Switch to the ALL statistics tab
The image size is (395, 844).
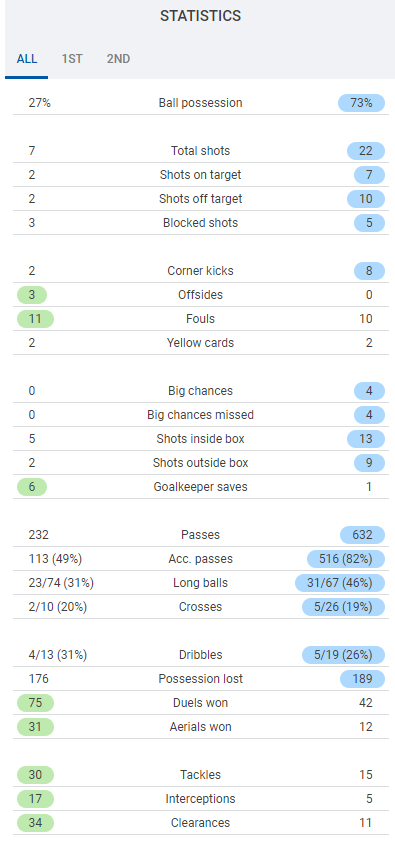point(27,59)
